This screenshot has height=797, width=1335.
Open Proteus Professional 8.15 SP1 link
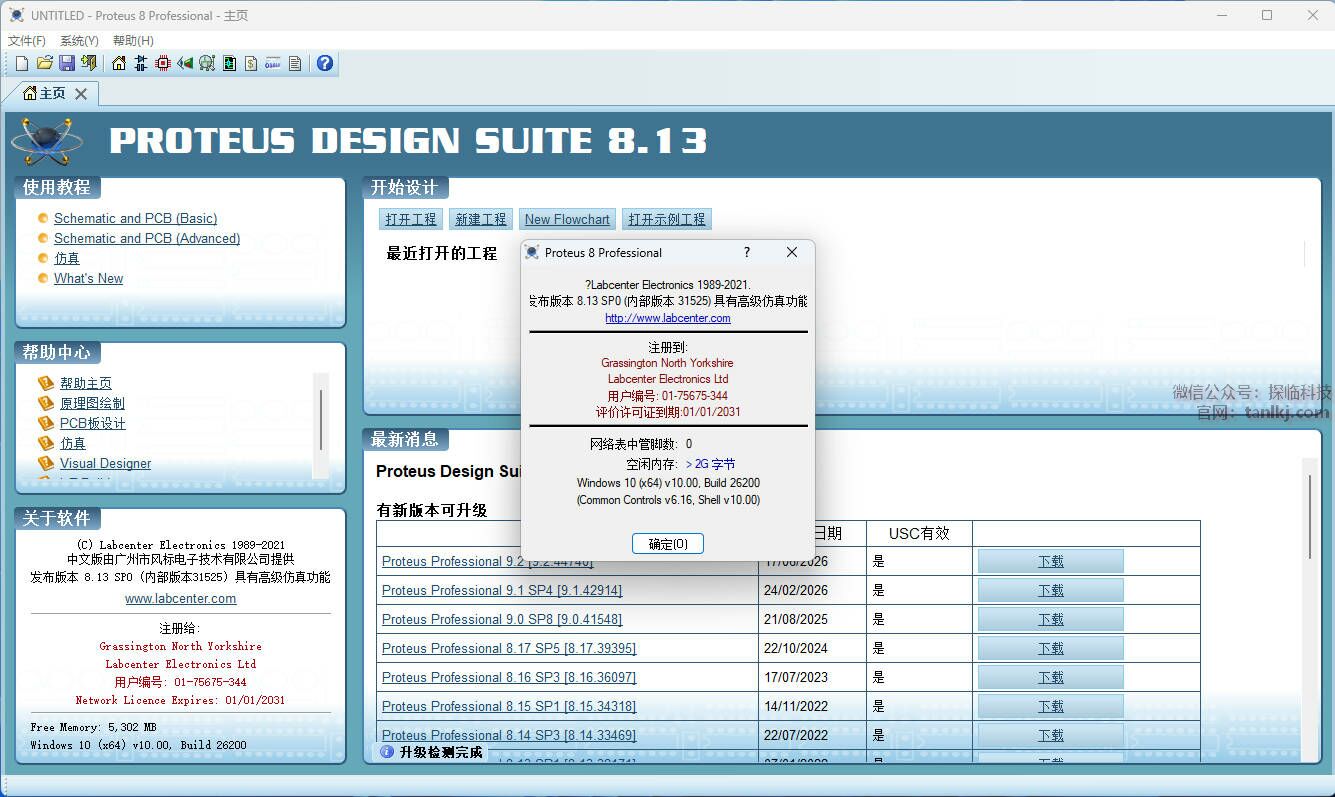click(x=509, y=706)
